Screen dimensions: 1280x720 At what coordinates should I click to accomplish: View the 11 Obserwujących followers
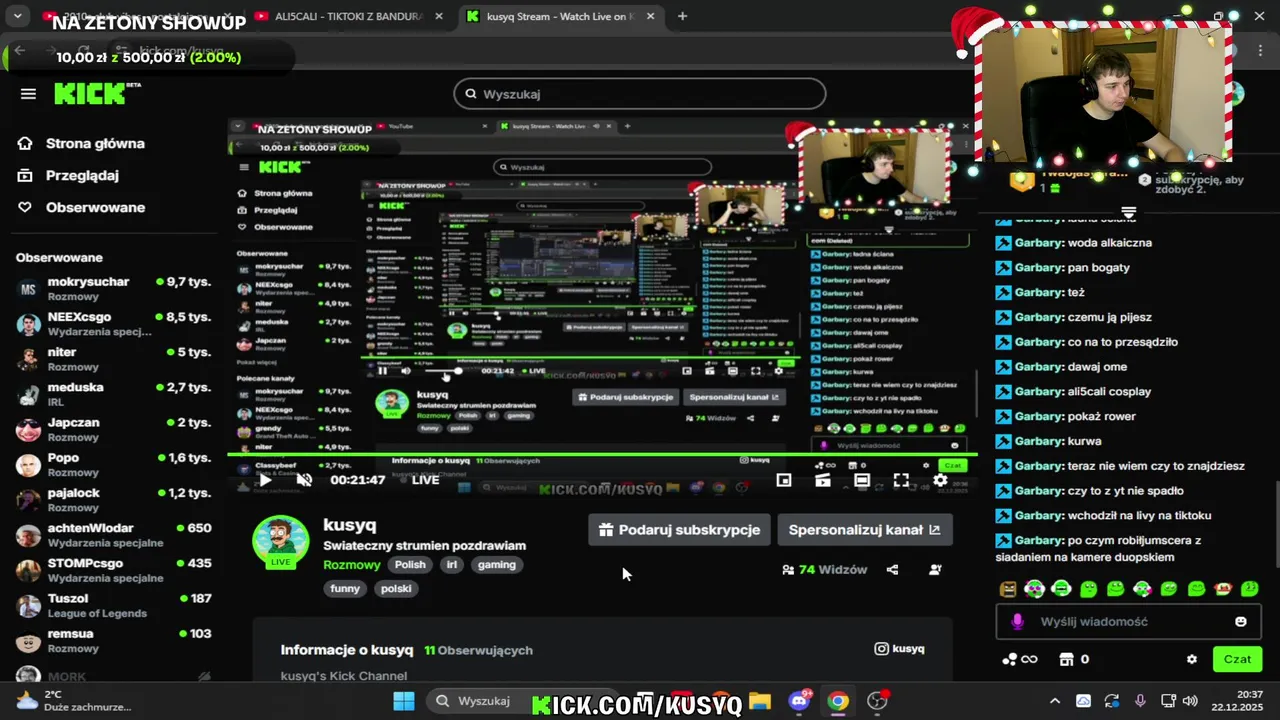[478, 650]
